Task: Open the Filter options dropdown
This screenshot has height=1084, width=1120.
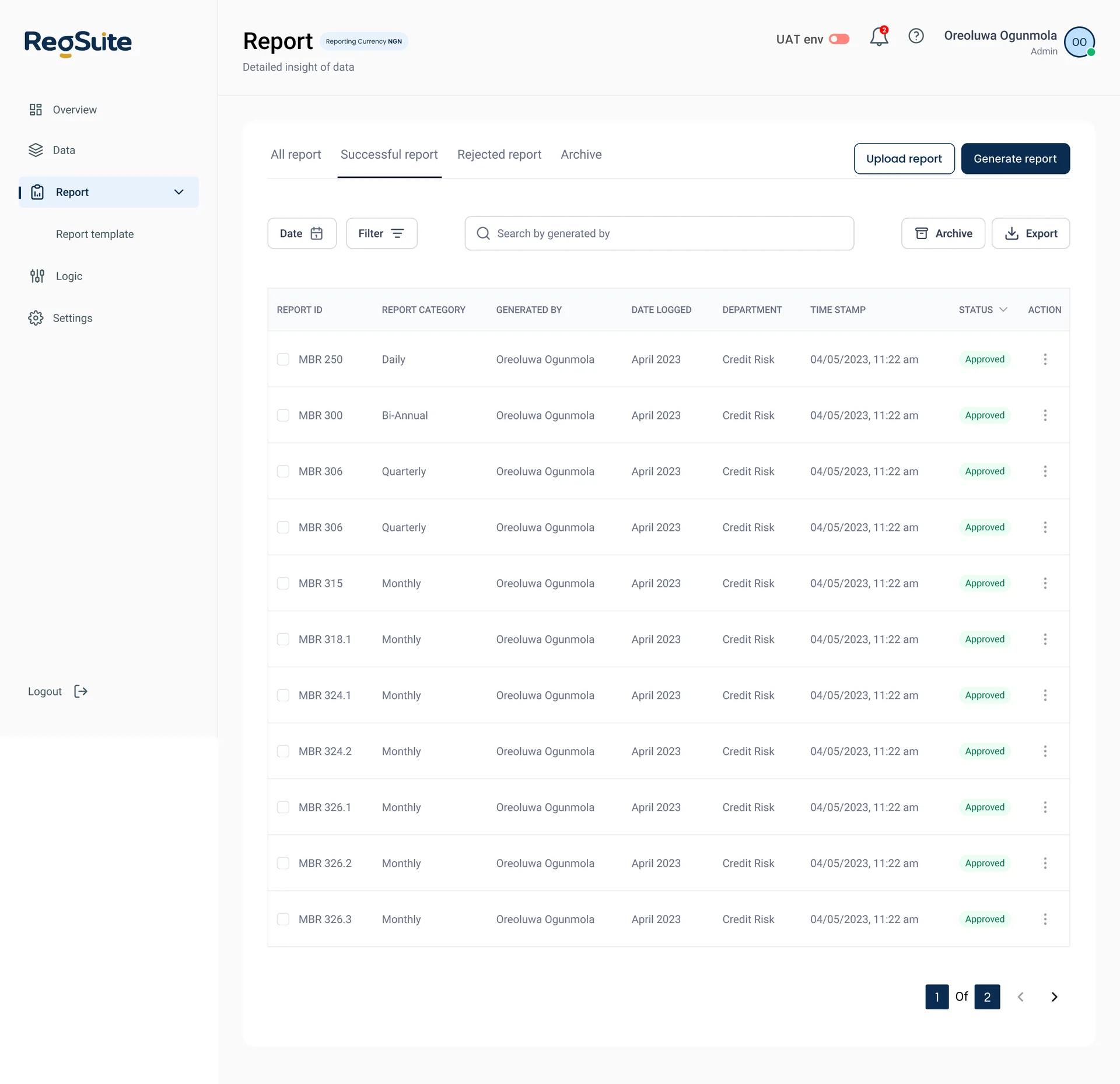Action: point(381,233)
